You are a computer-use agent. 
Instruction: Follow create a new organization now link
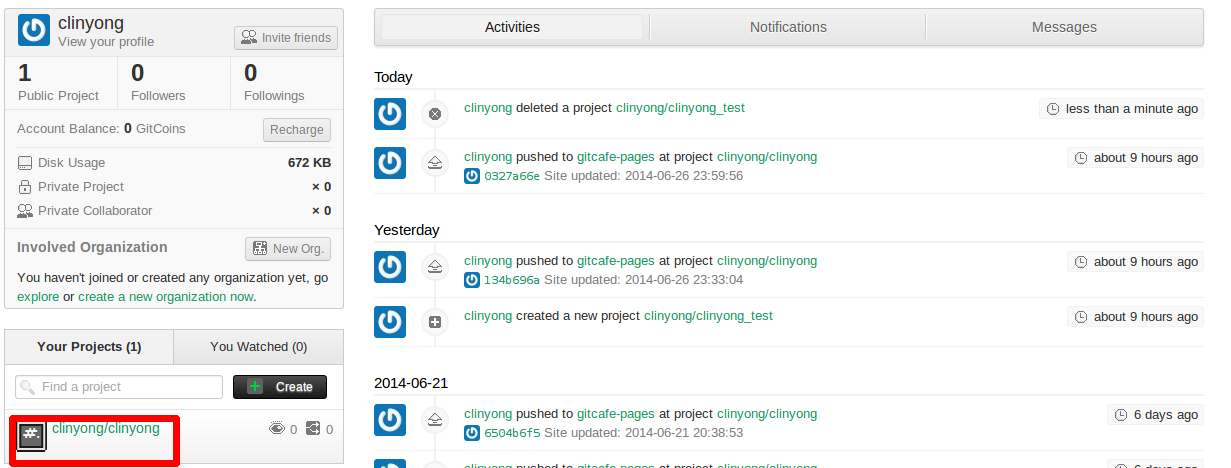pyautogui.click(x=165, y=297)
